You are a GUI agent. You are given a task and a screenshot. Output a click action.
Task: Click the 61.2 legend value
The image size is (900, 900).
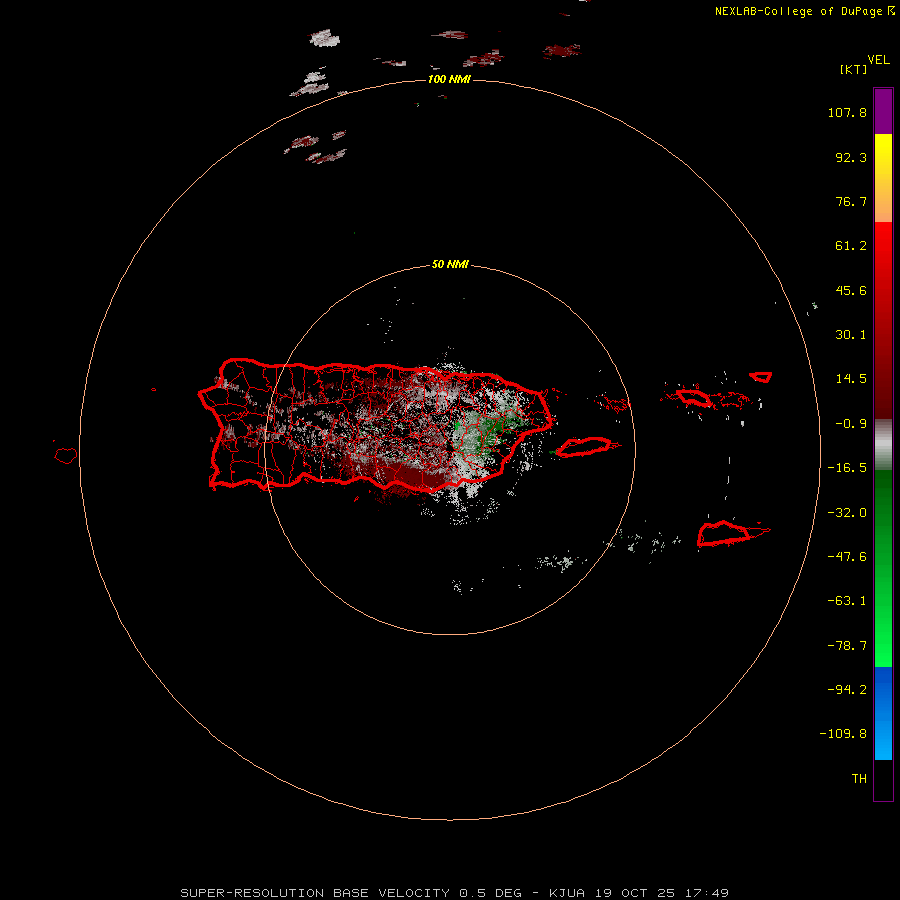[851, 246]
